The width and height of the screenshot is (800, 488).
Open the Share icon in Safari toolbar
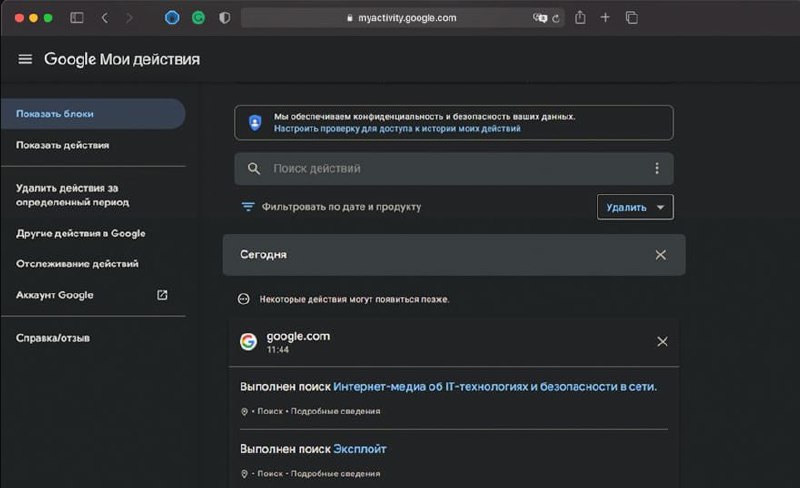(580, 17)
